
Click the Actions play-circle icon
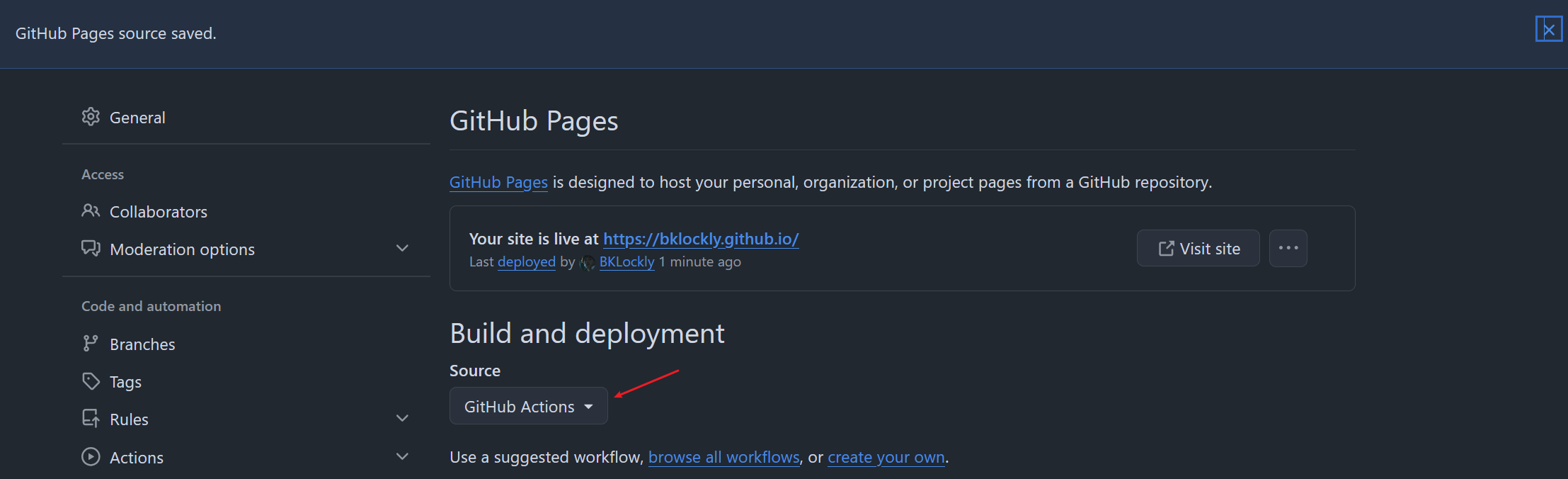tap(91, 457)
